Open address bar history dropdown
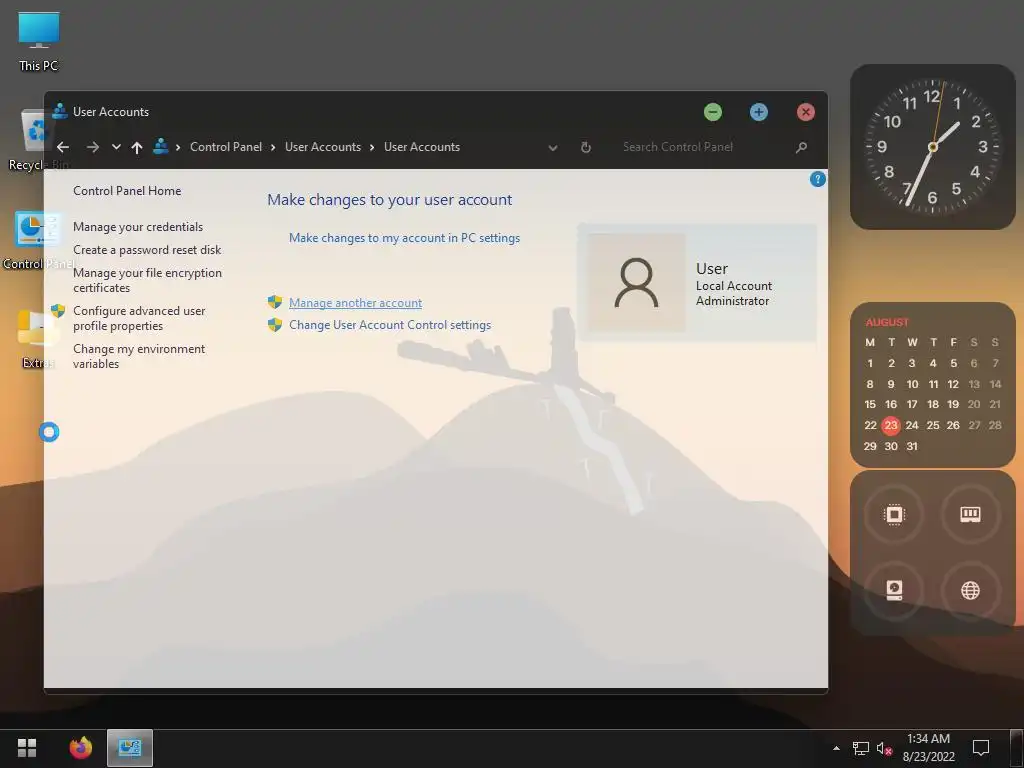 (x=552, y=148)
